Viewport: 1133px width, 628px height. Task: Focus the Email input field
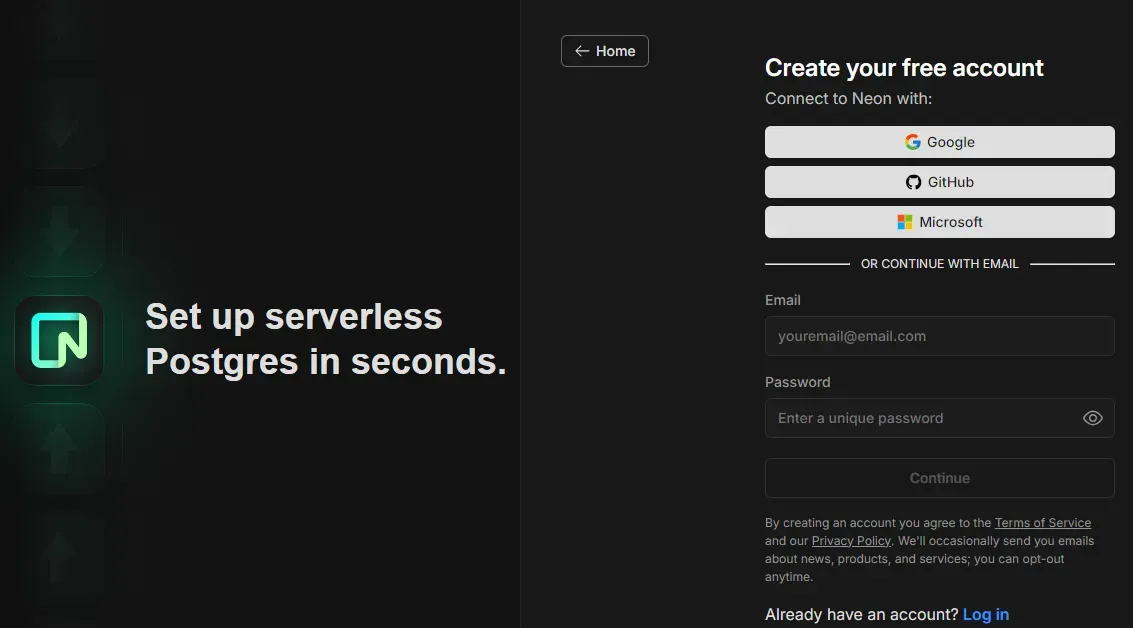[939, 336]
